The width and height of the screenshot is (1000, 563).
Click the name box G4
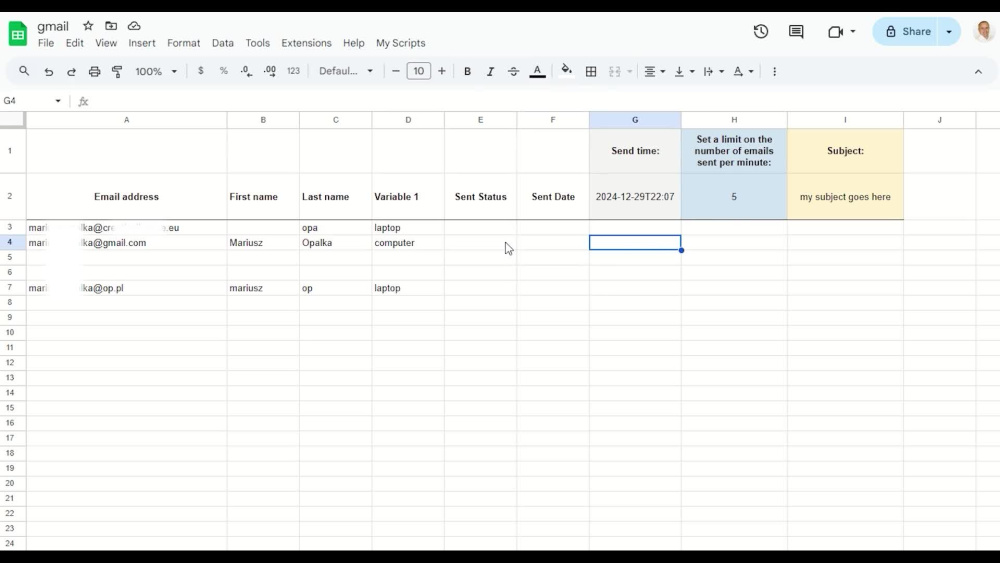point(32,101)
